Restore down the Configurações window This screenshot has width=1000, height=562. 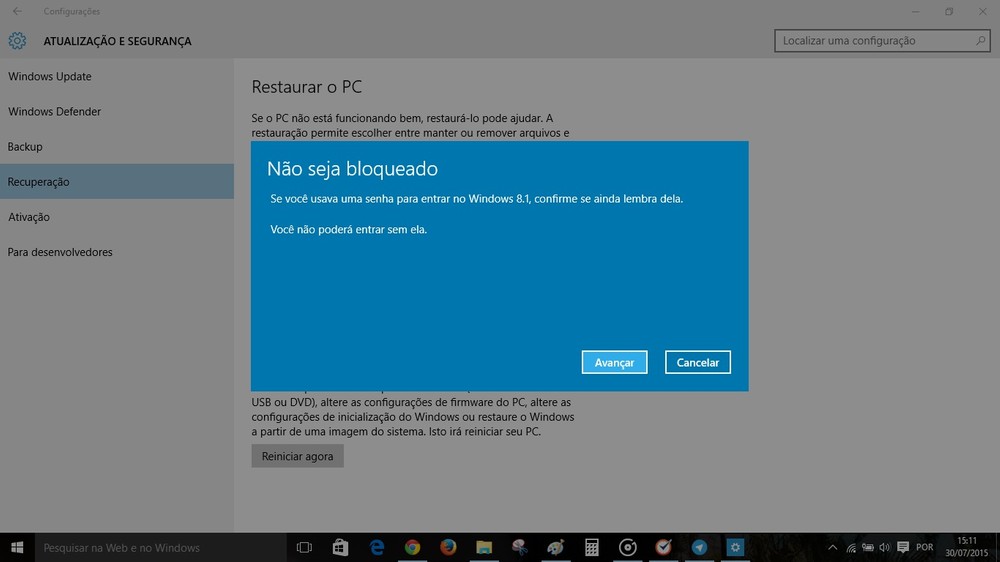[x=949, y=11]
